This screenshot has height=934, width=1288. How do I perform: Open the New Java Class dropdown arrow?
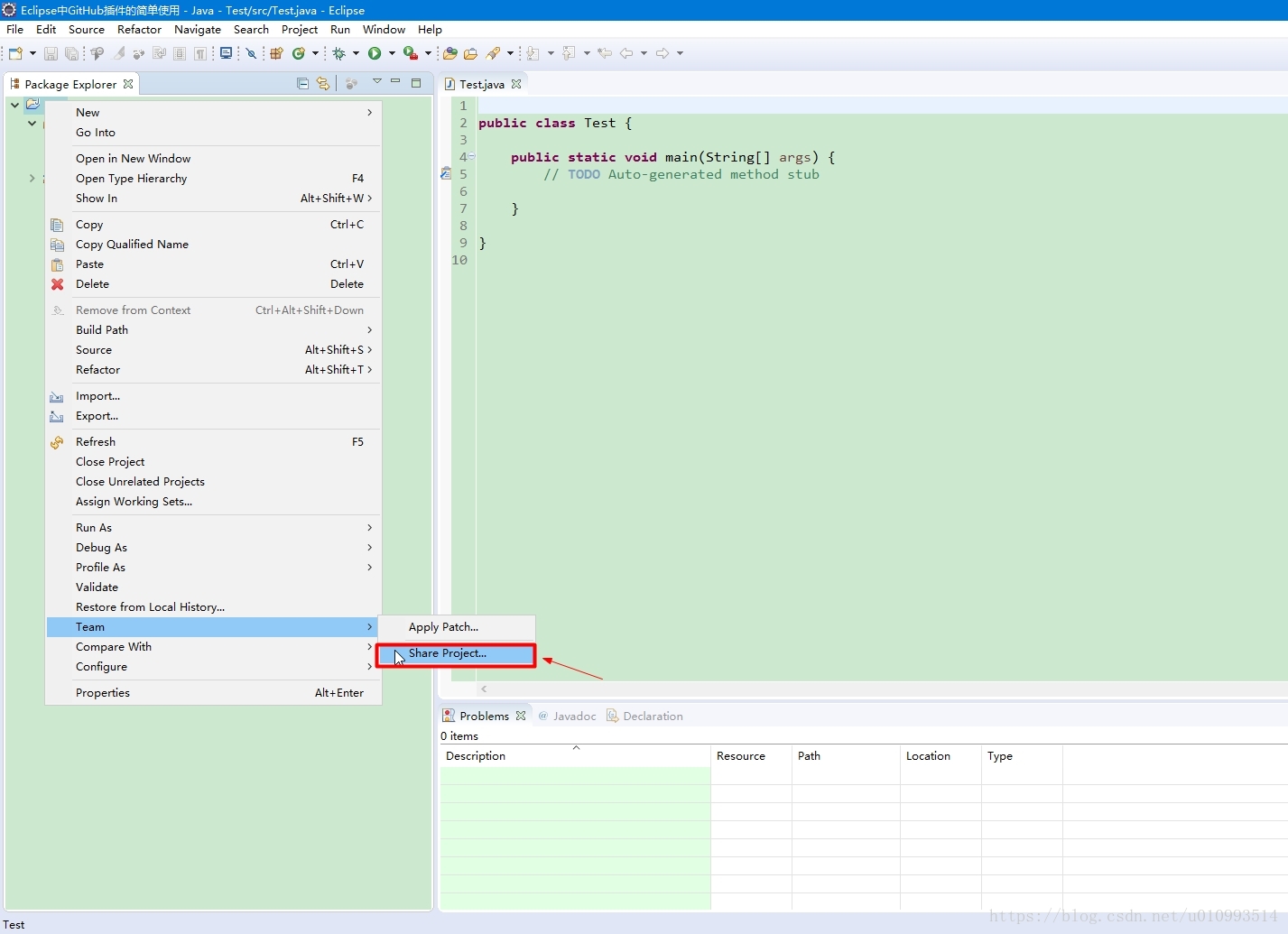[315, 53]
